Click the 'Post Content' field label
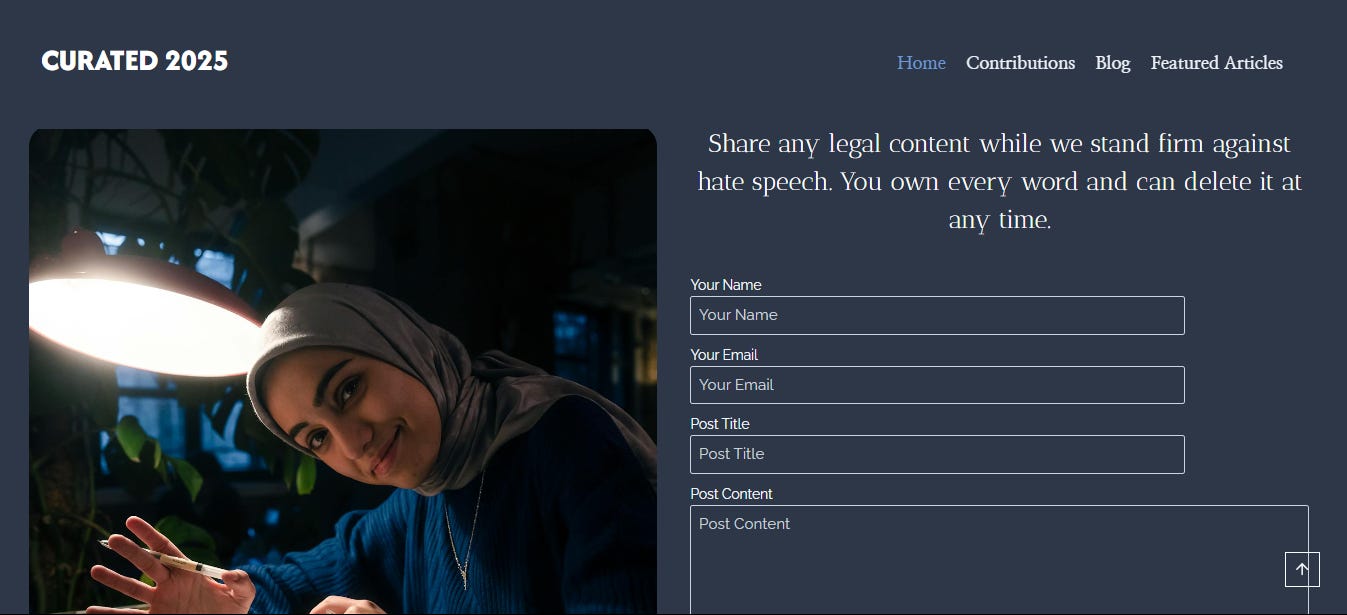Screen dimensions: 1347x615 coord(731,494)
